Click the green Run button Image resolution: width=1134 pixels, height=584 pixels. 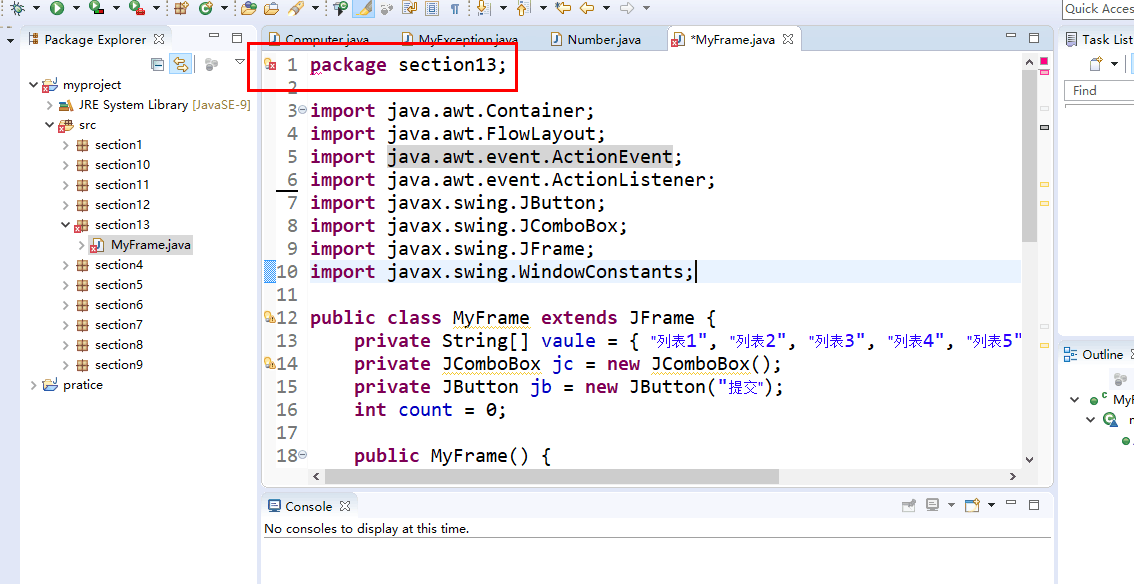57,8
